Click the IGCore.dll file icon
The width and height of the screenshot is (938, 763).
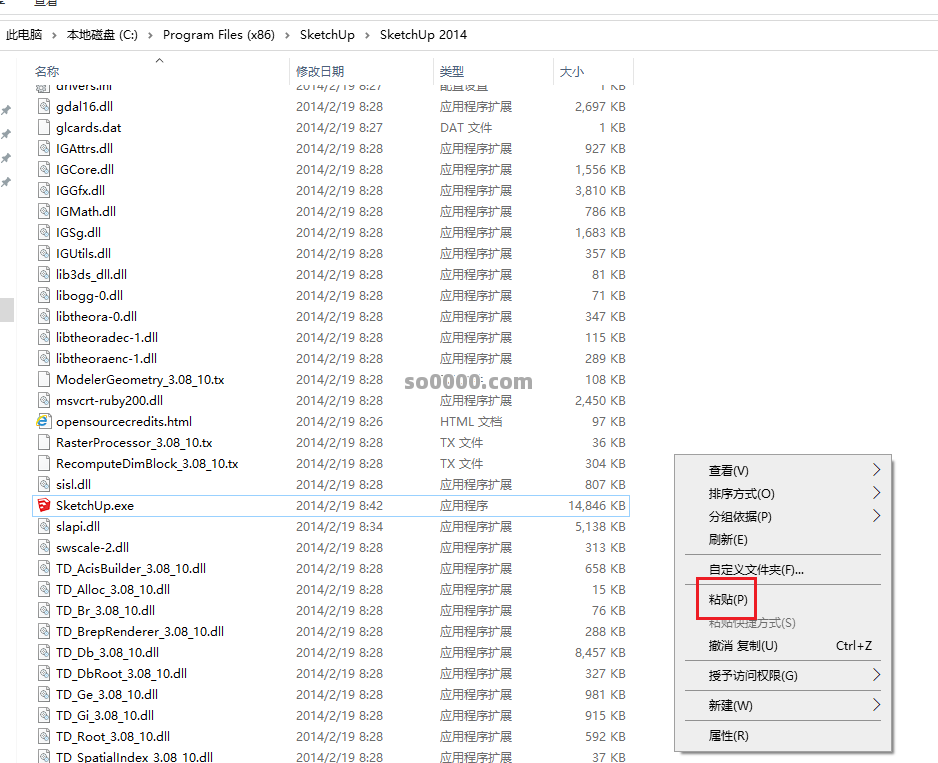44,169
